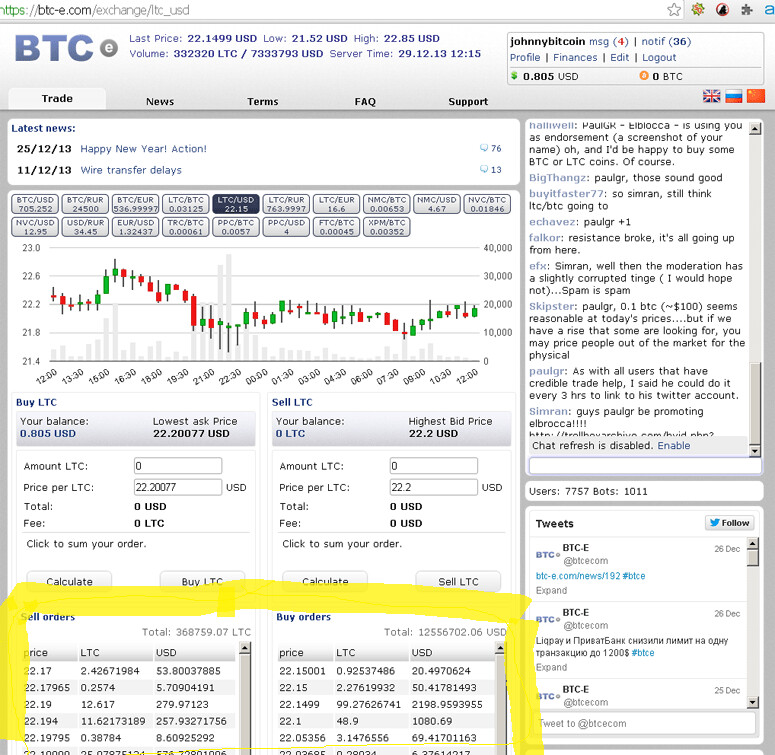Select the PPC/USD pair button

click(x=286, y=227)
